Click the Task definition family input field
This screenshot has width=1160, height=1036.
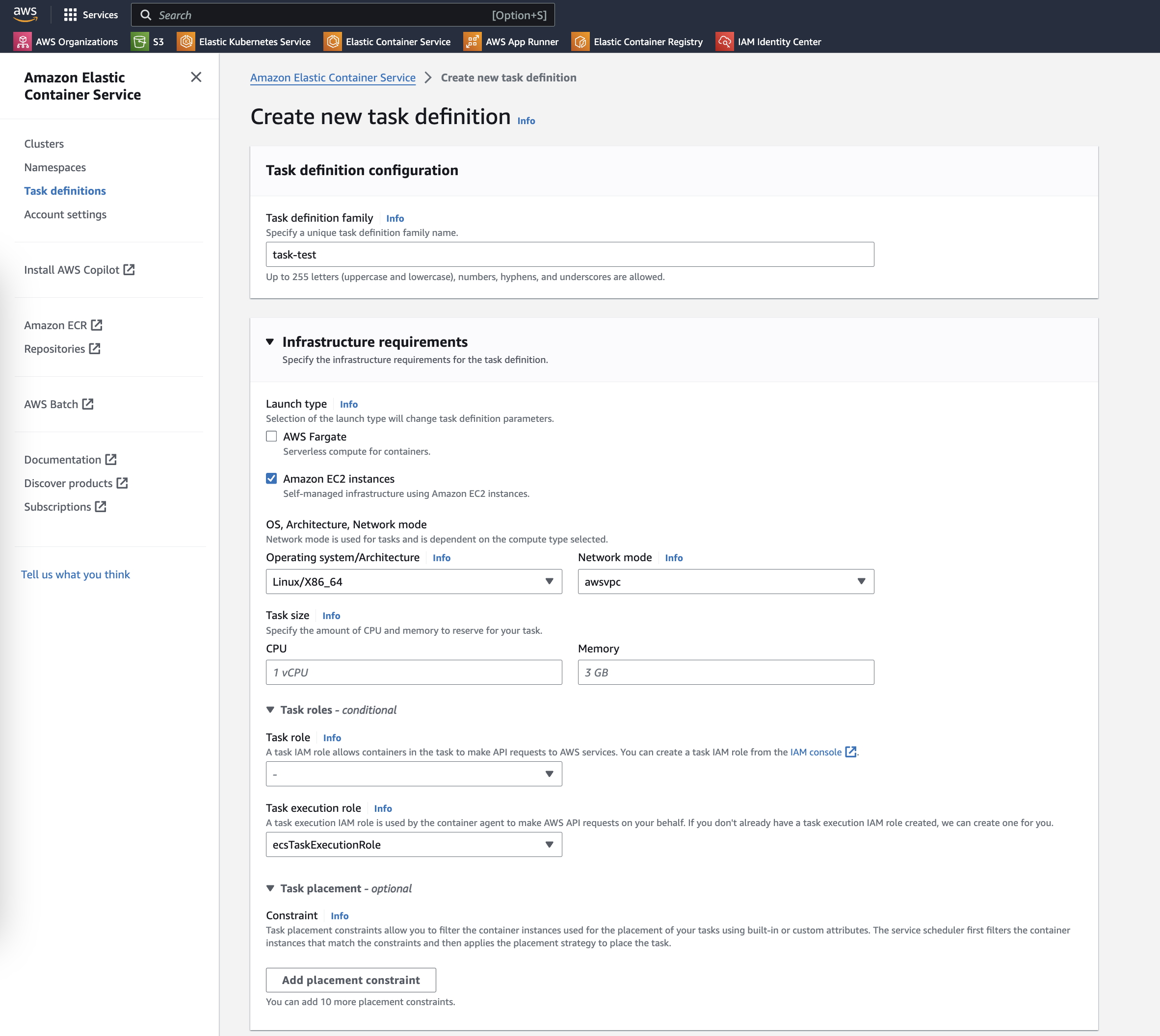click(570, 255)
